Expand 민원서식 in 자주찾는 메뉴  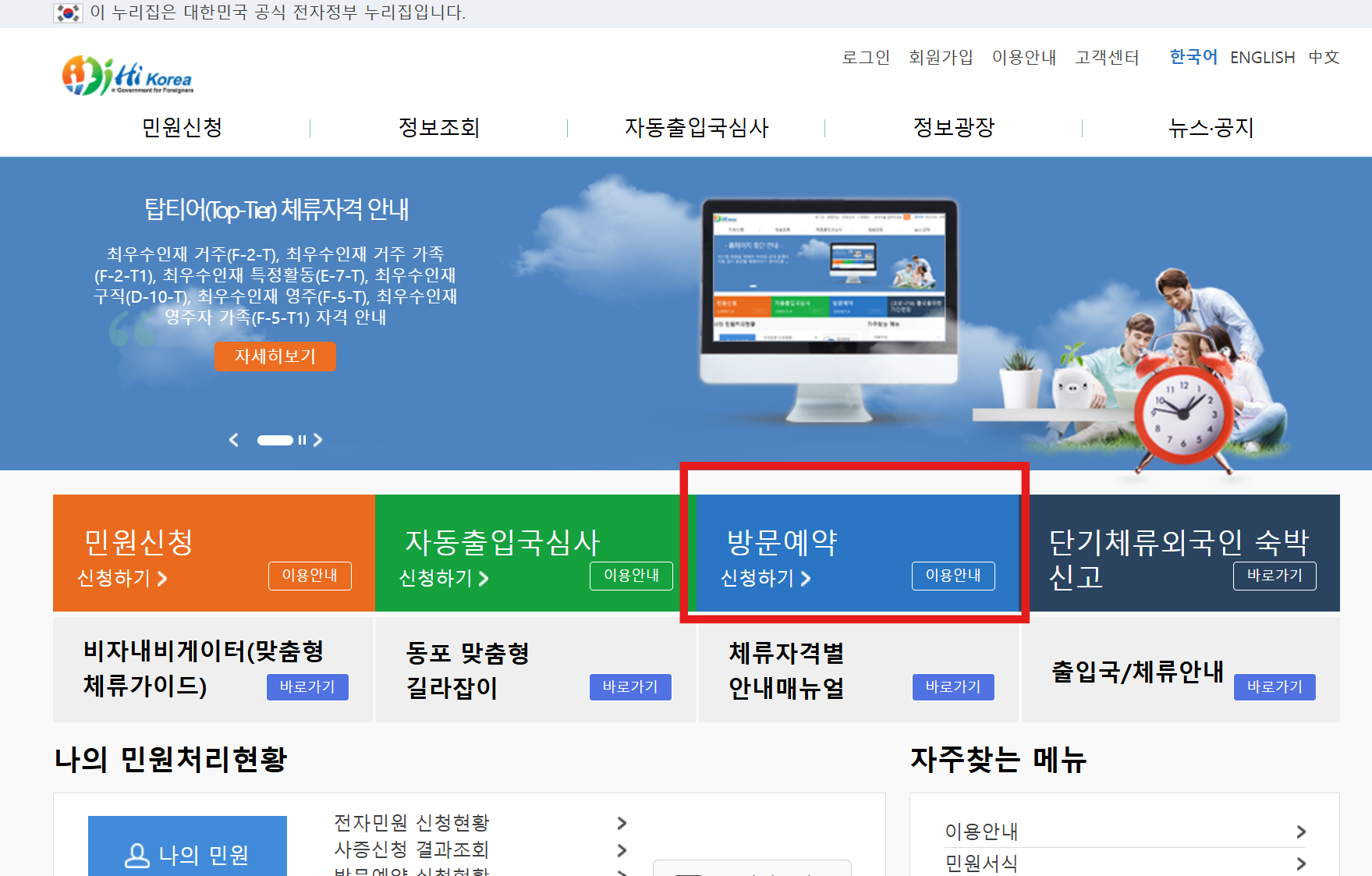[1300, 864]
